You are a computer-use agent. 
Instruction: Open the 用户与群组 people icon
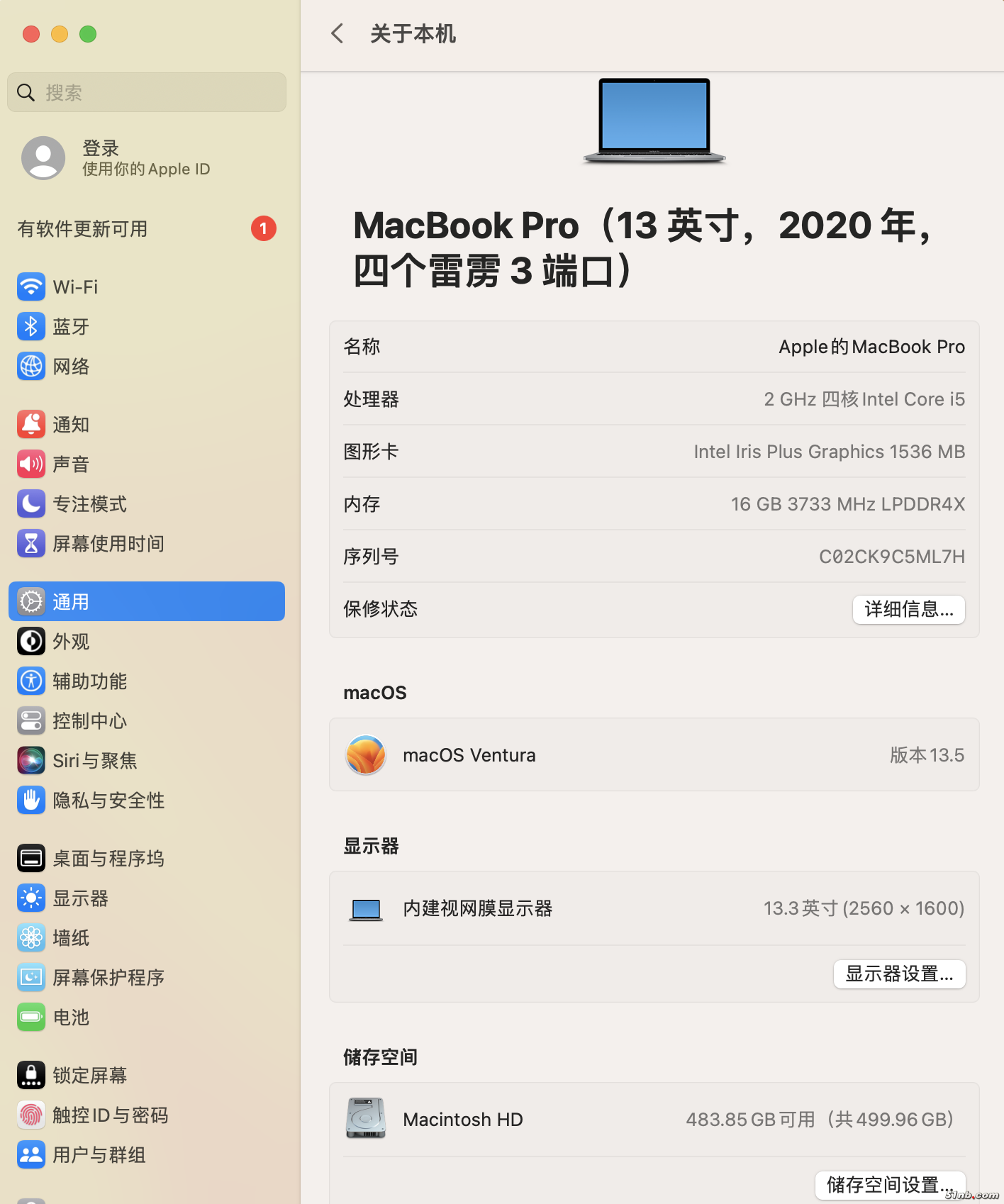tap(31, 1154)
